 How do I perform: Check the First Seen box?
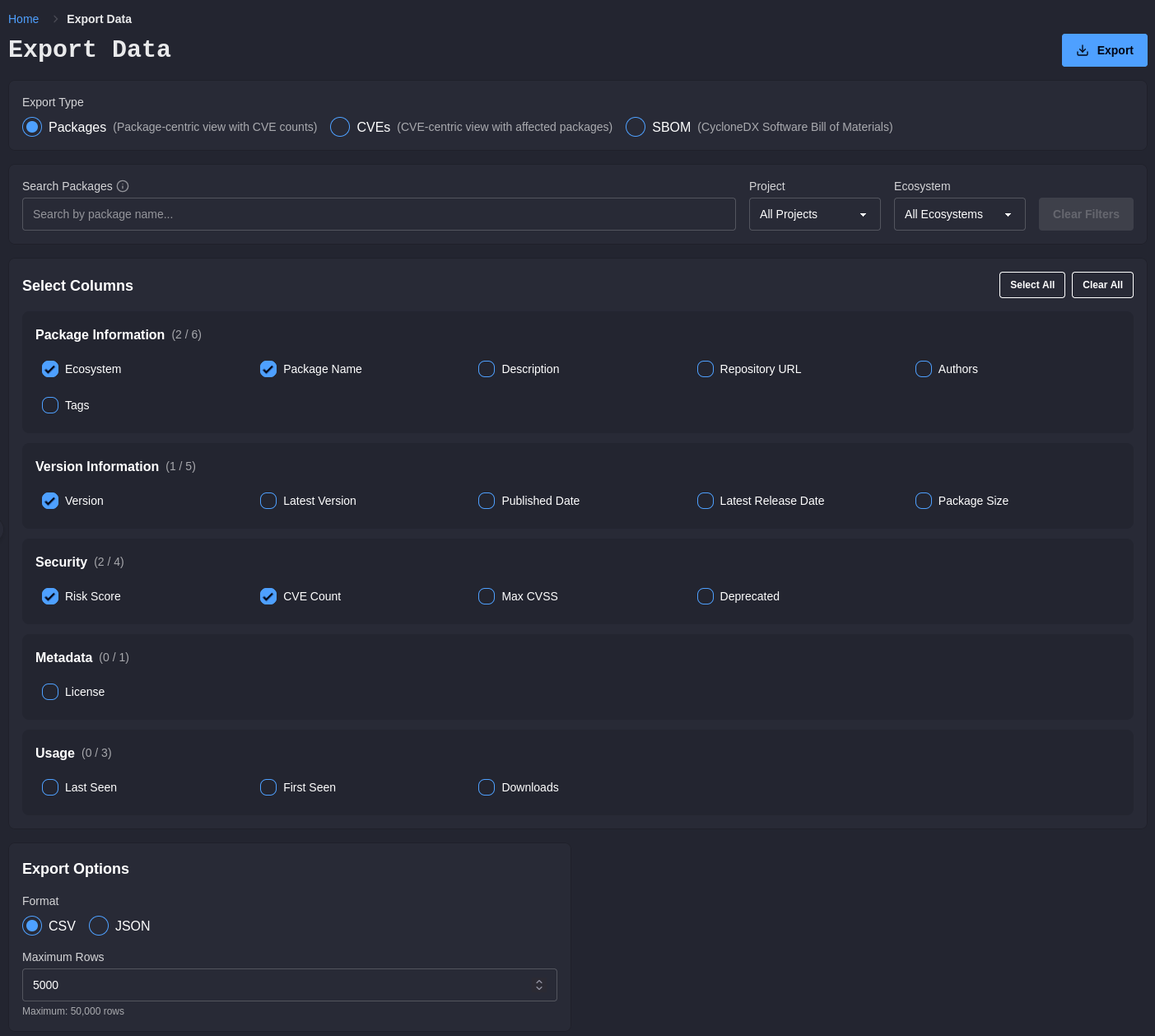pos(268,787)
